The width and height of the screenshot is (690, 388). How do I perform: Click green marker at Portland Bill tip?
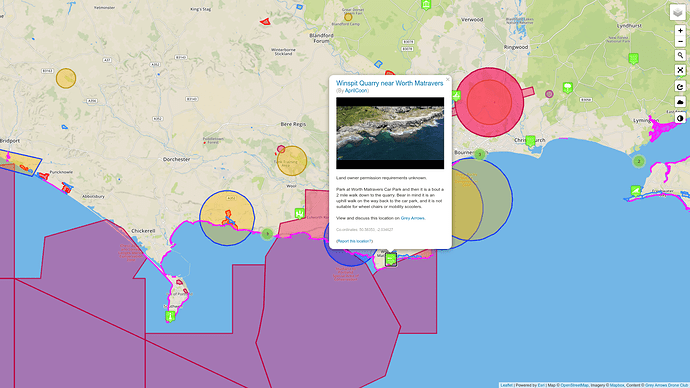pos(170,316)
